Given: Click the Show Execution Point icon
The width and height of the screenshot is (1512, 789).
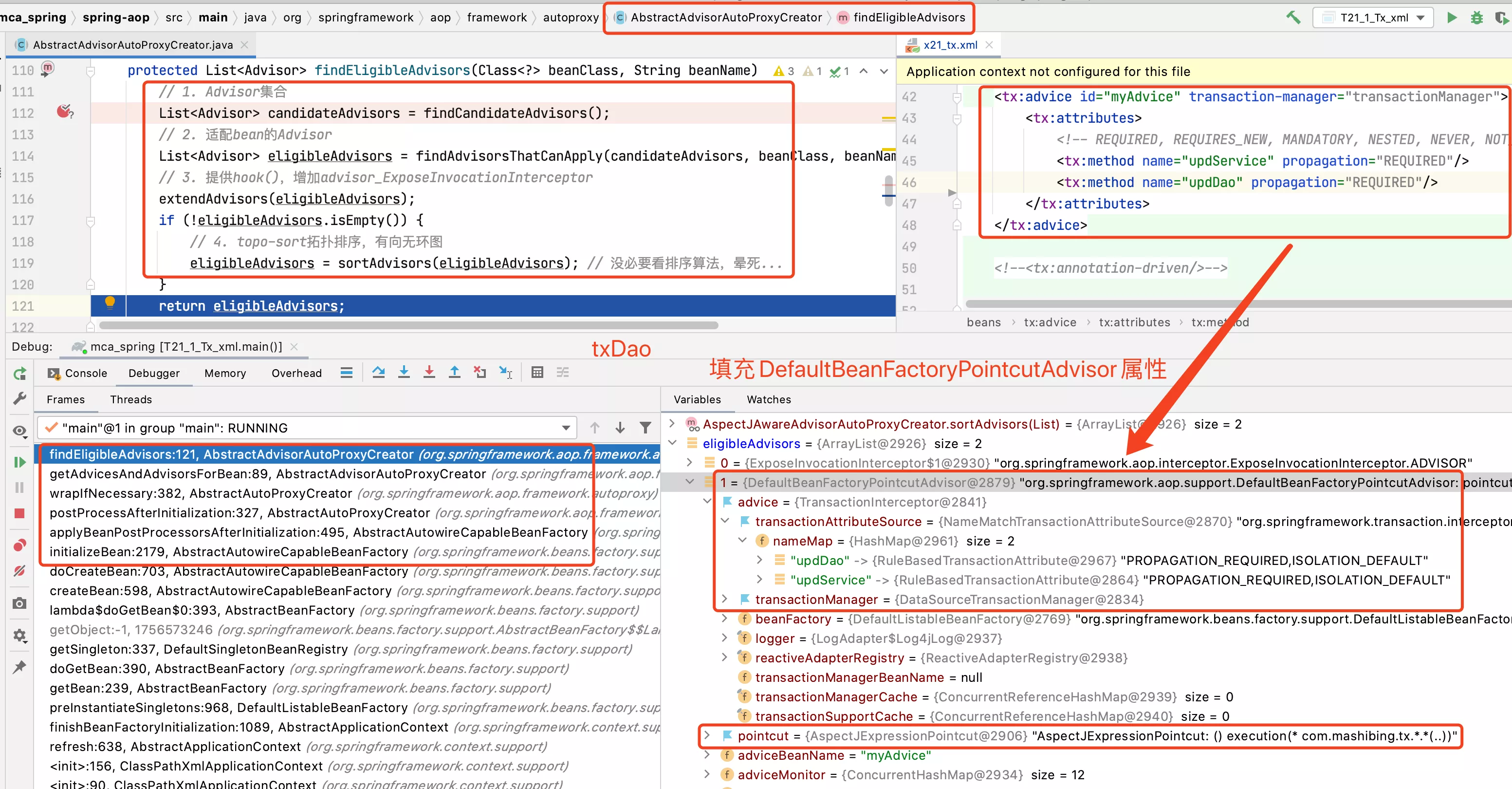Looking at the screenshot, I should (x=346, y=373).
